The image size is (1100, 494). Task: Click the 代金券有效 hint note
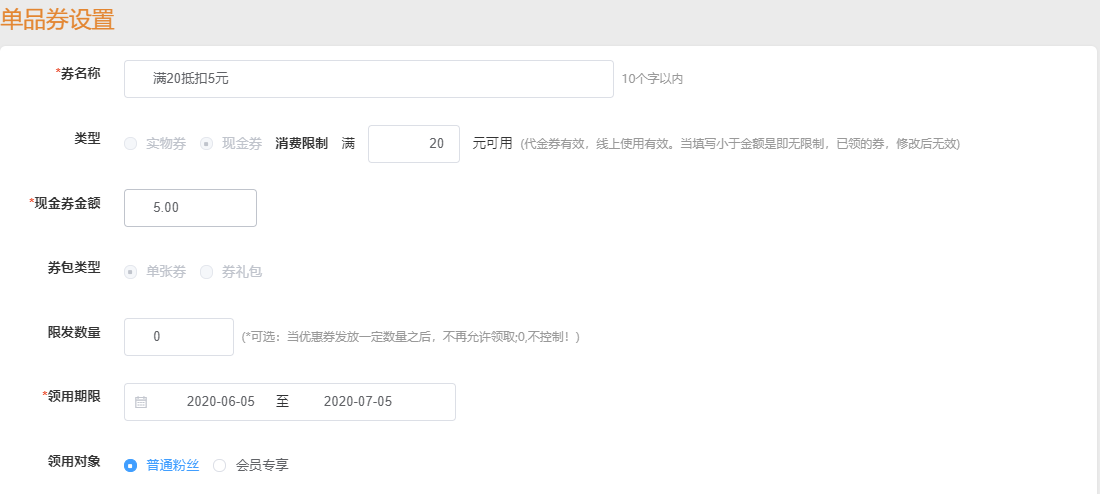coord(739,145)
